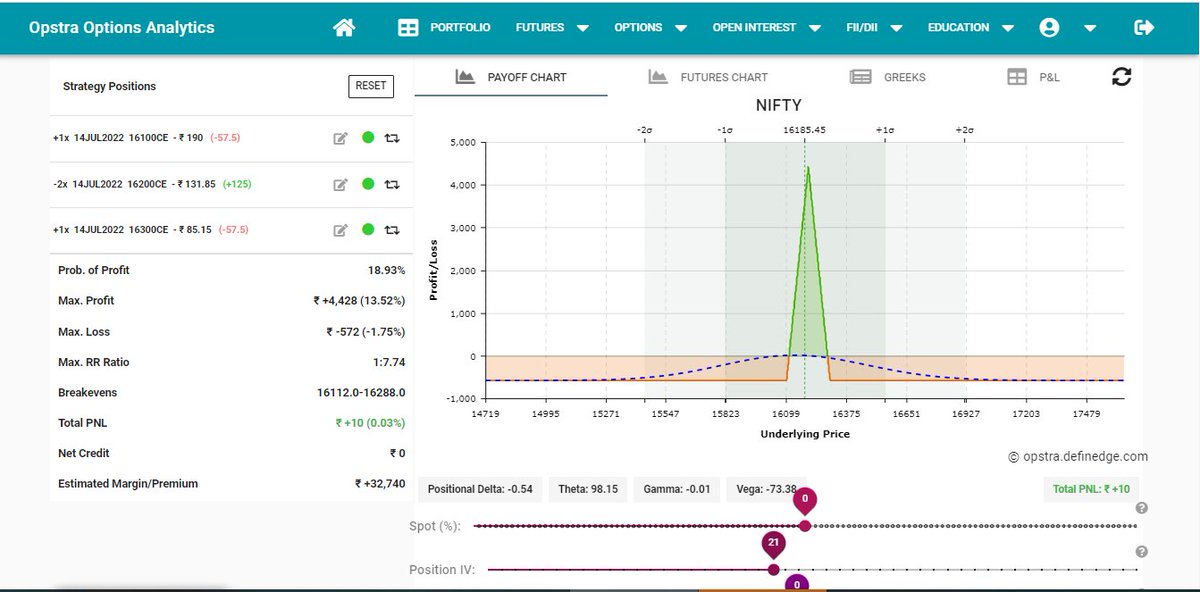Viewport: 1200px width, 592px height.
Task: Go to the home page icon
Action: click(x=344, y=28)
